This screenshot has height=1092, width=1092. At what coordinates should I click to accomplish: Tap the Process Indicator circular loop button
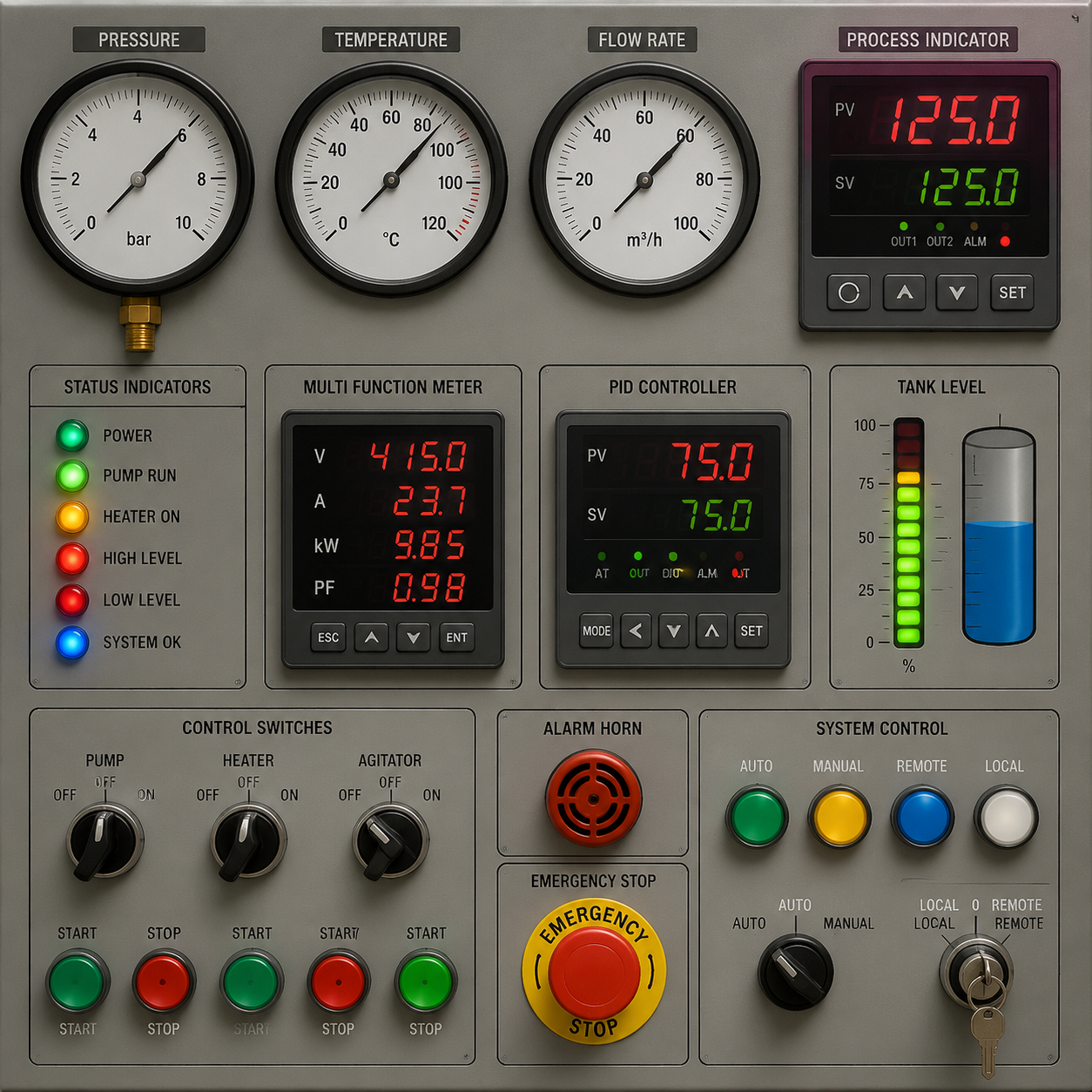[849, 293]
